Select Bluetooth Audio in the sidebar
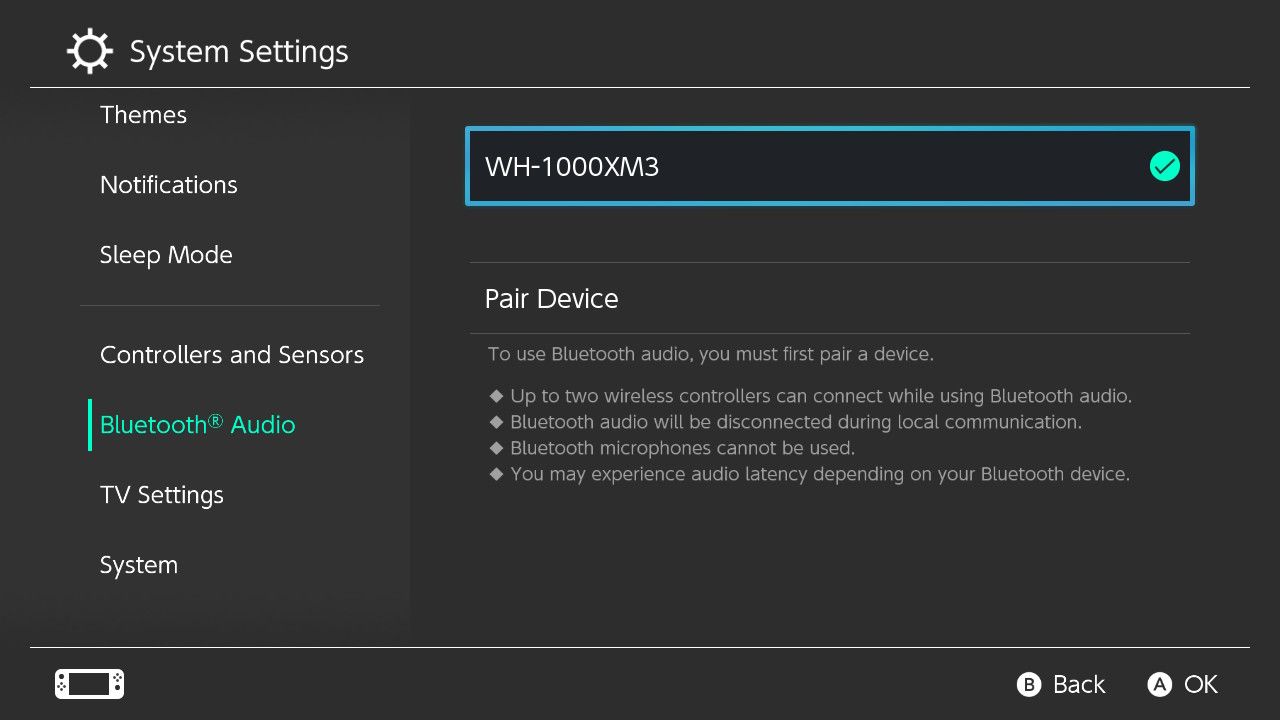Screen dimensions: 1280x720 pyautogui.click(x=197, y=424)
